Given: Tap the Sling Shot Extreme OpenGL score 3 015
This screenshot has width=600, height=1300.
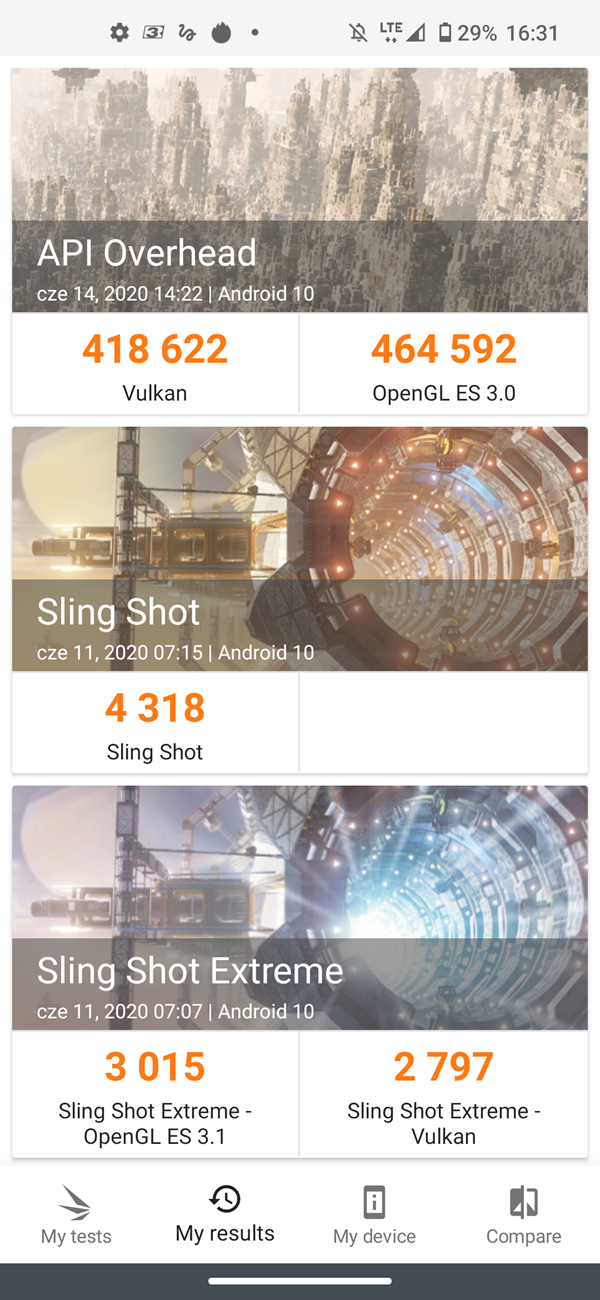Looking at the screenshot, I should (155, 1067).
